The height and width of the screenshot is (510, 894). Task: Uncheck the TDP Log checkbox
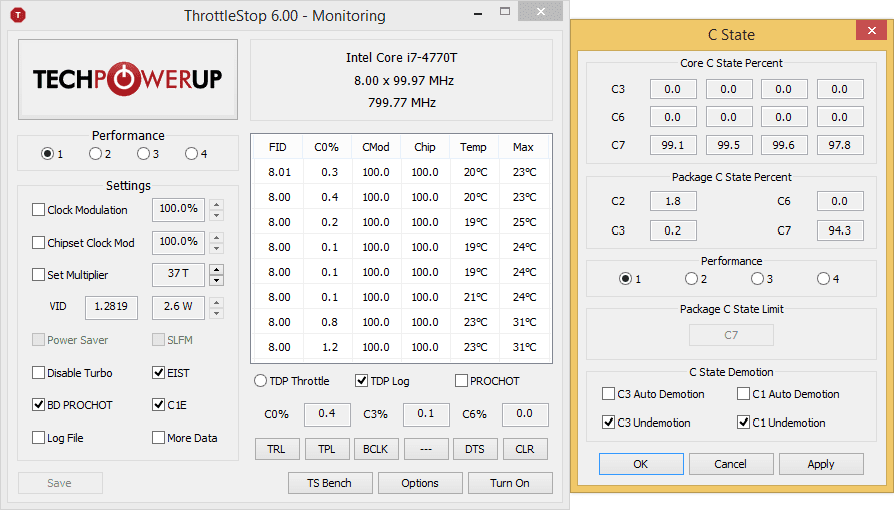[361, 381]
